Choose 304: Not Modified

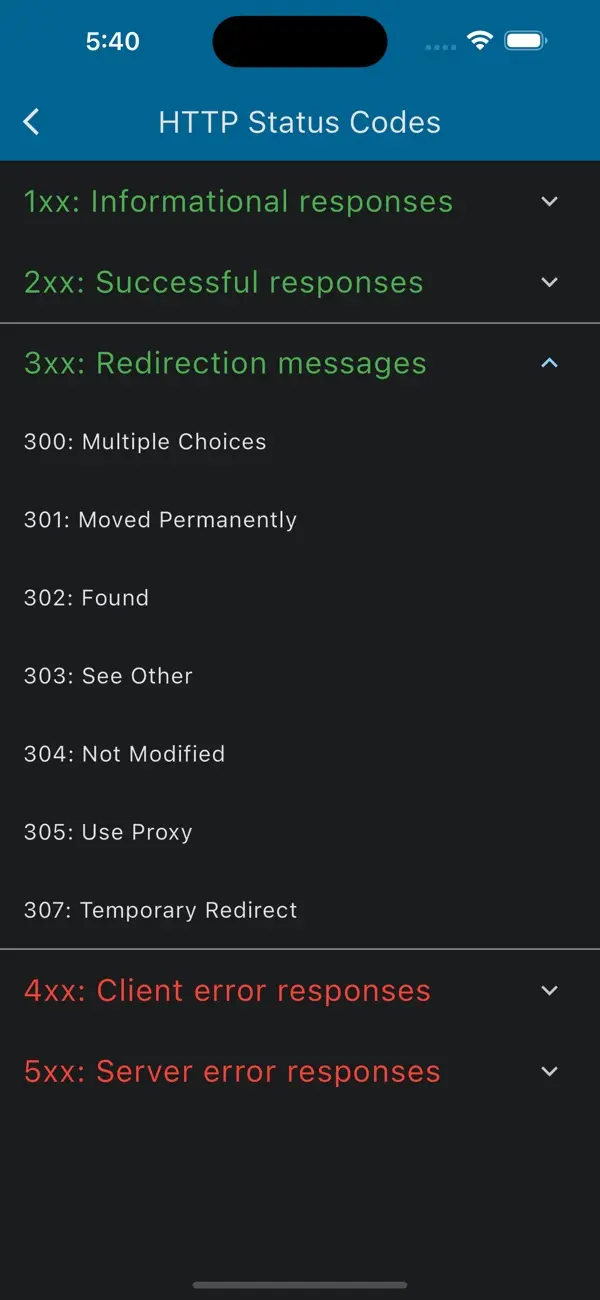click(124, 753)
